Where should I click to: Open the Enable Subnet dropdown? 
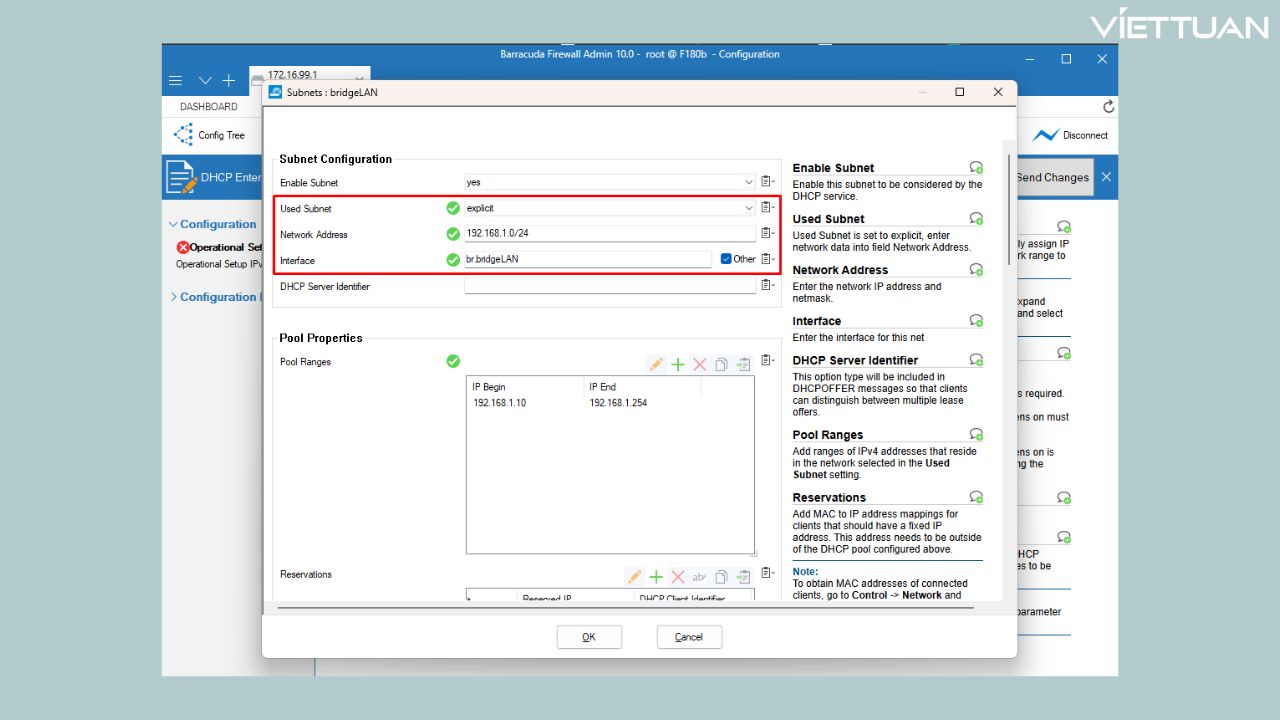(749, 182)
